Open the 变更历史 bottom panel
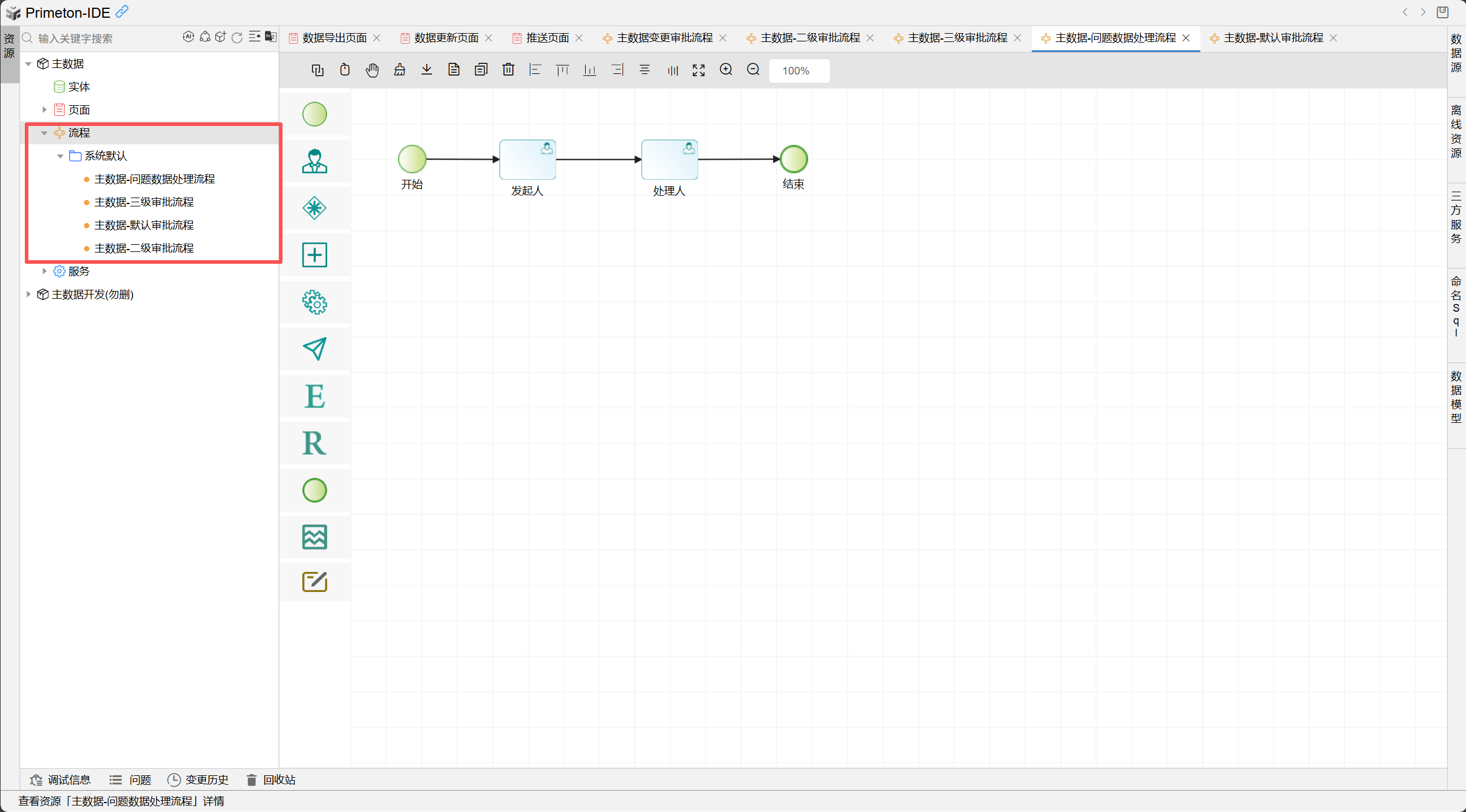The height and width of the screenshot is (812, 1466). point(198,780)
